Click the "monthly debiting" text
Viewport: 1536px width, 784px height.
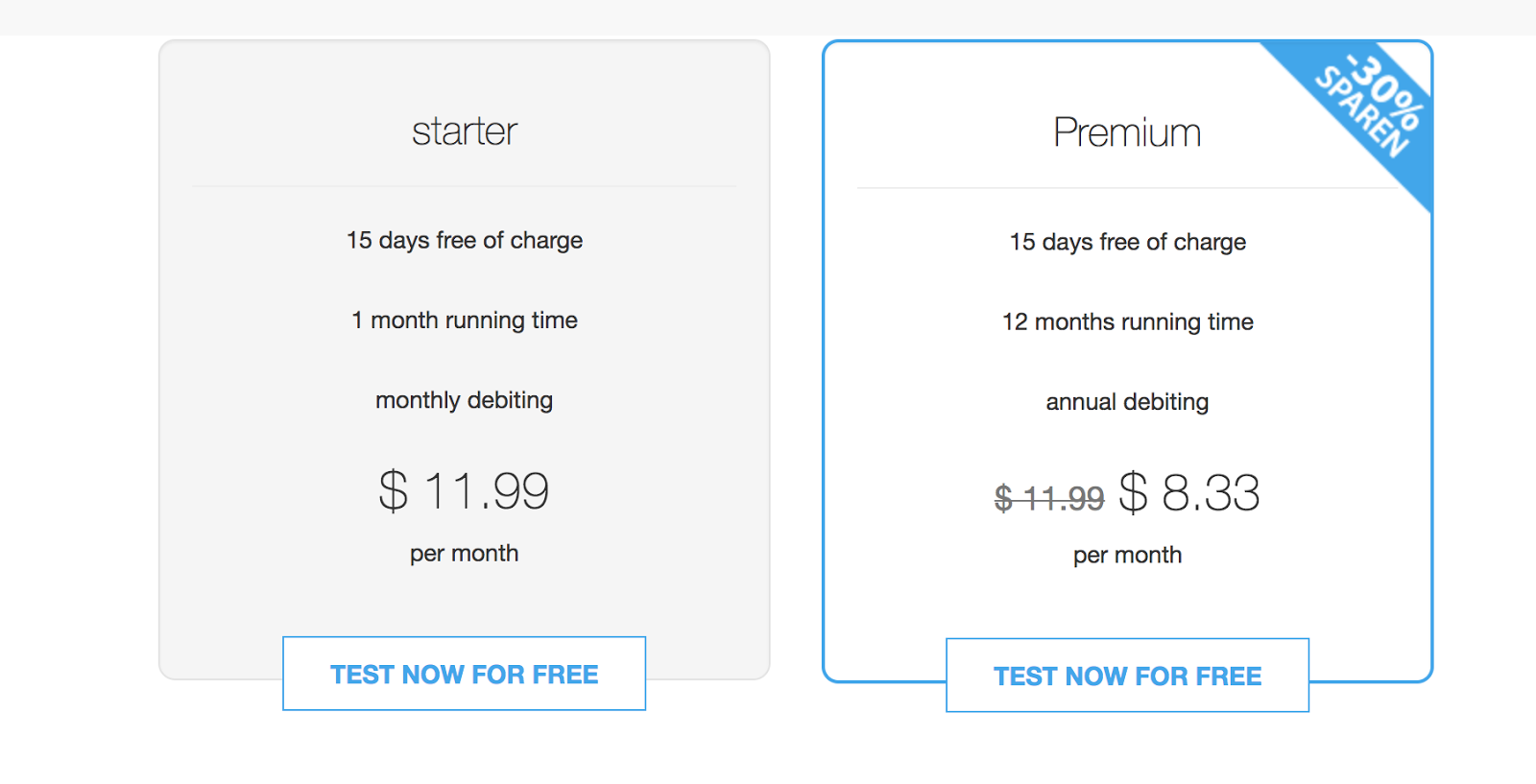tap(465, 400)
